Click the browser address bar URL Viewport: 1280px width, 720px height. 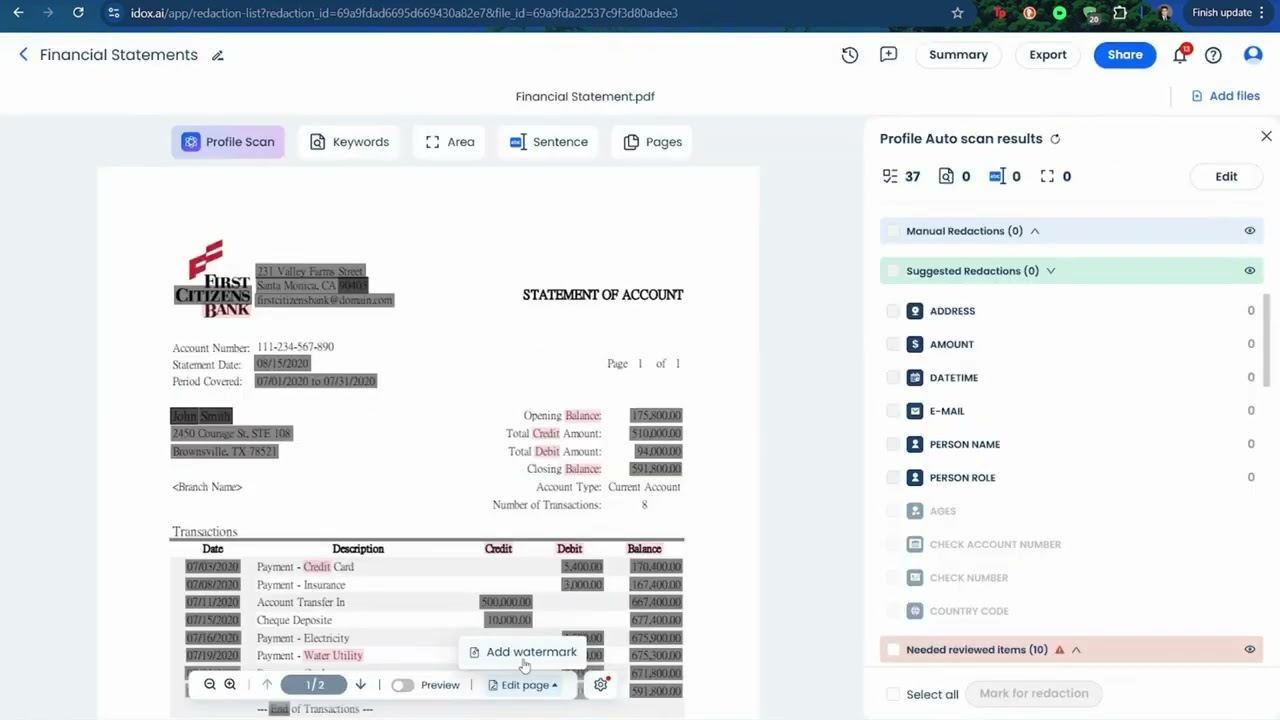tap(404, 13)
